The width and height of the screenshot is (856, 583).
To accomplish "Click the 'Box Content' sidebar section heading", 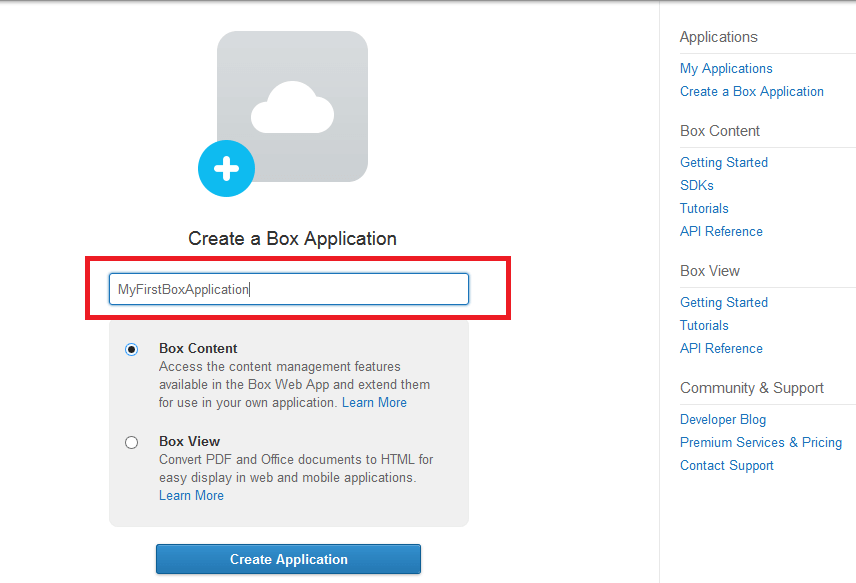I will (x=720, y=130).
